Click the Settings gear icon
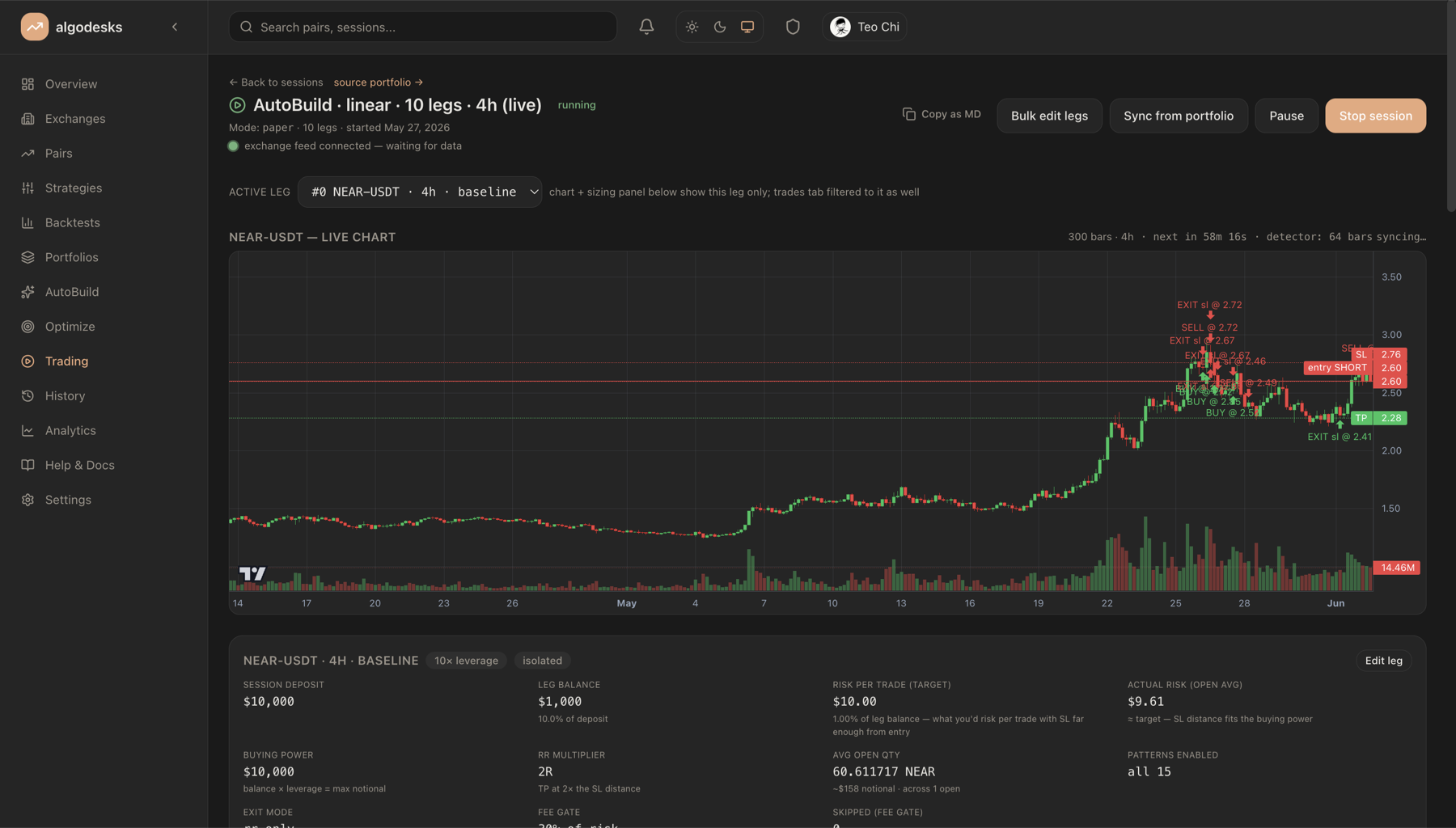Image resolution: width=1456 pixels, height=828 pixels. (28, 500)
